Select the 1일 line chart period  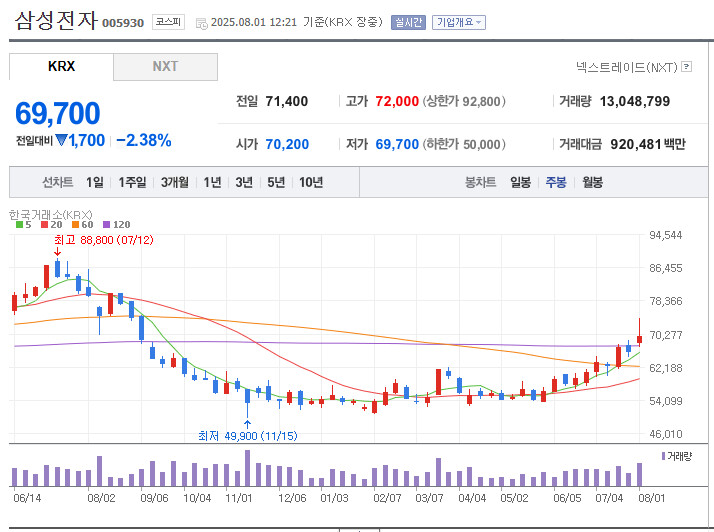click(x=94, y=182)
